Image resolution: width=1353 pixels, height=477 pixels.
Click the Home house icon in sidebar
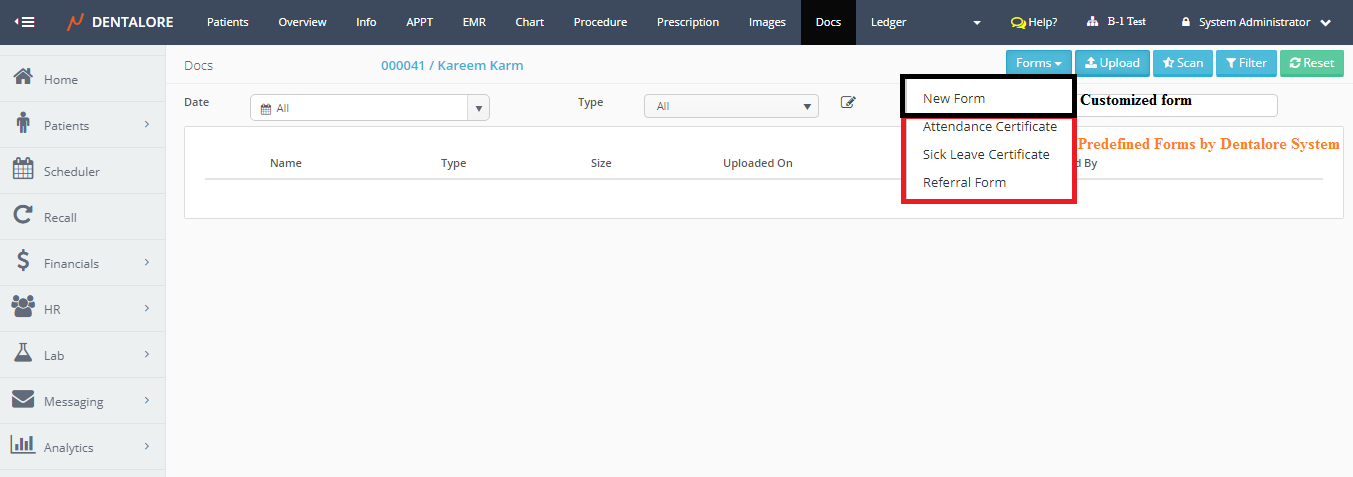pos(23,78)
